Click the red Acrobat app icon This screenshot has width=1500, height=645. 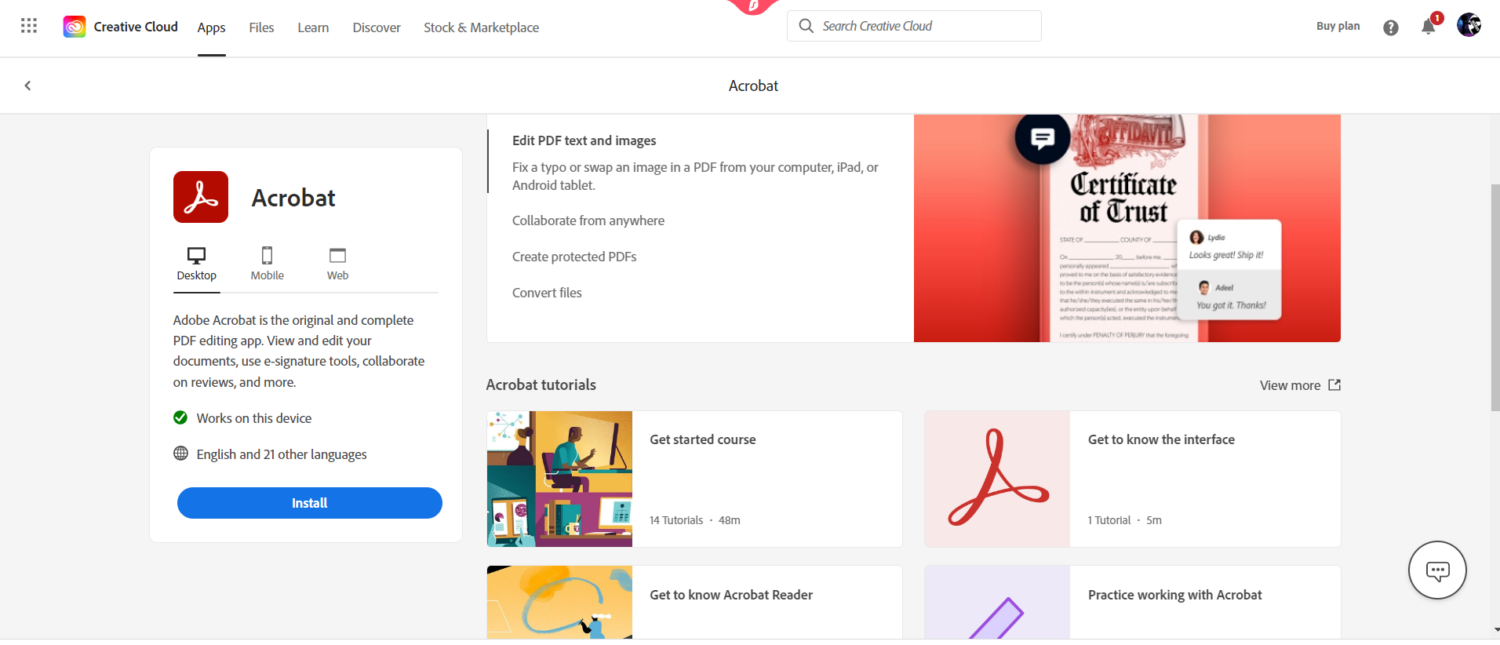201,197
